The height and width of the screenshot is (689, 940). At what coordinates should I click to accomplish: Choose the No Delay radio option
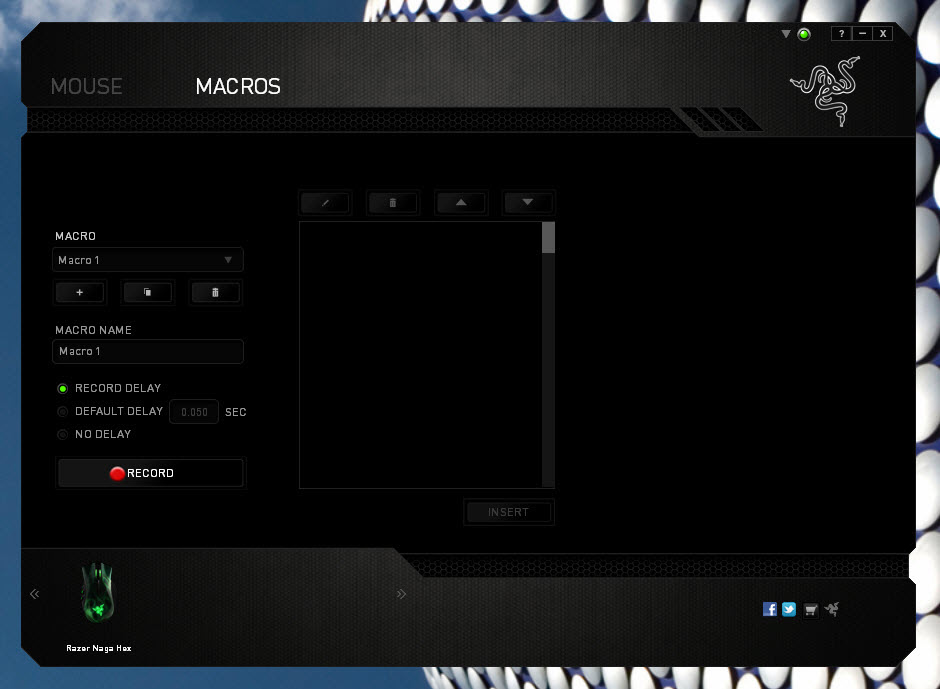click(x=62, y=434)
